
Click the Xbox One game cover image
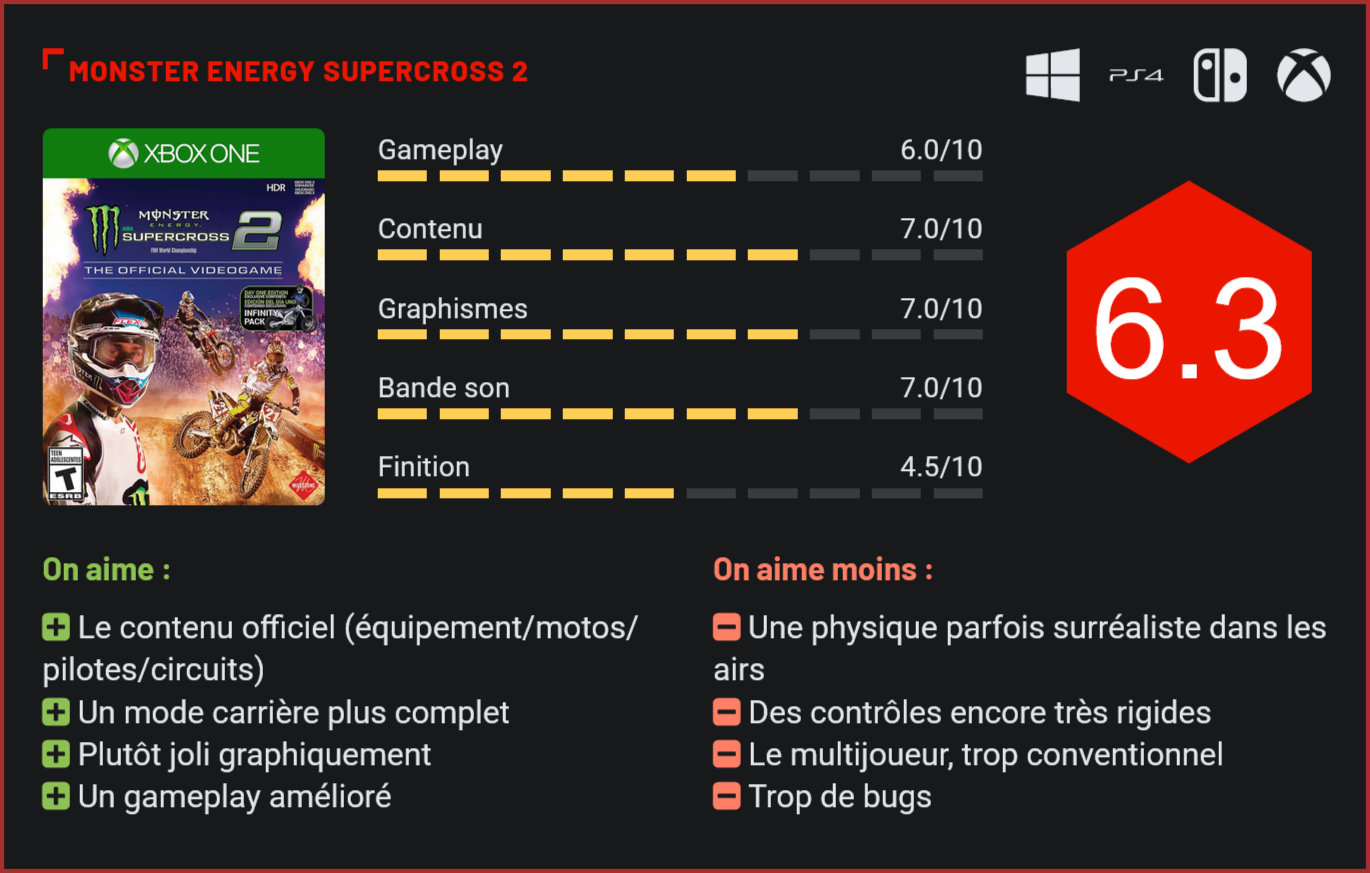coord(184,317)
